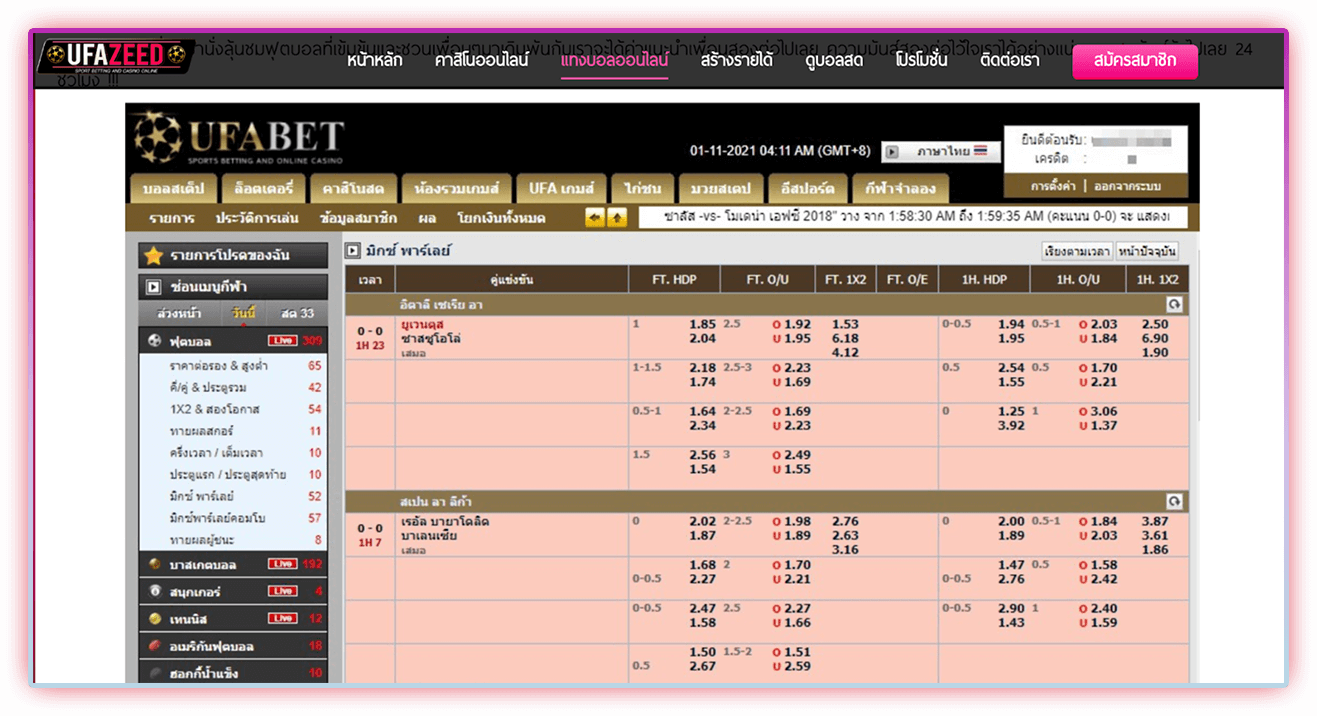
Task: Click the เรียงตามเวลา sort button
Action: 1076,251
